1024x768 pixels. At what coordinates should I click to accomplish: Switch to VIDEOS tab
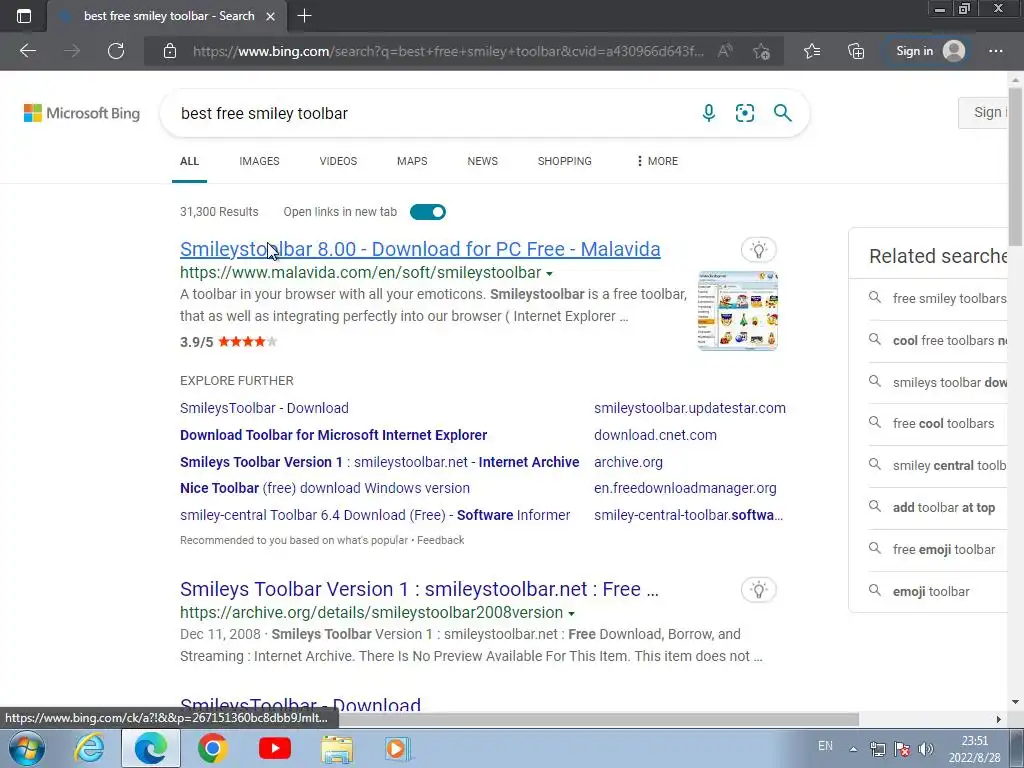pos(338,161)
